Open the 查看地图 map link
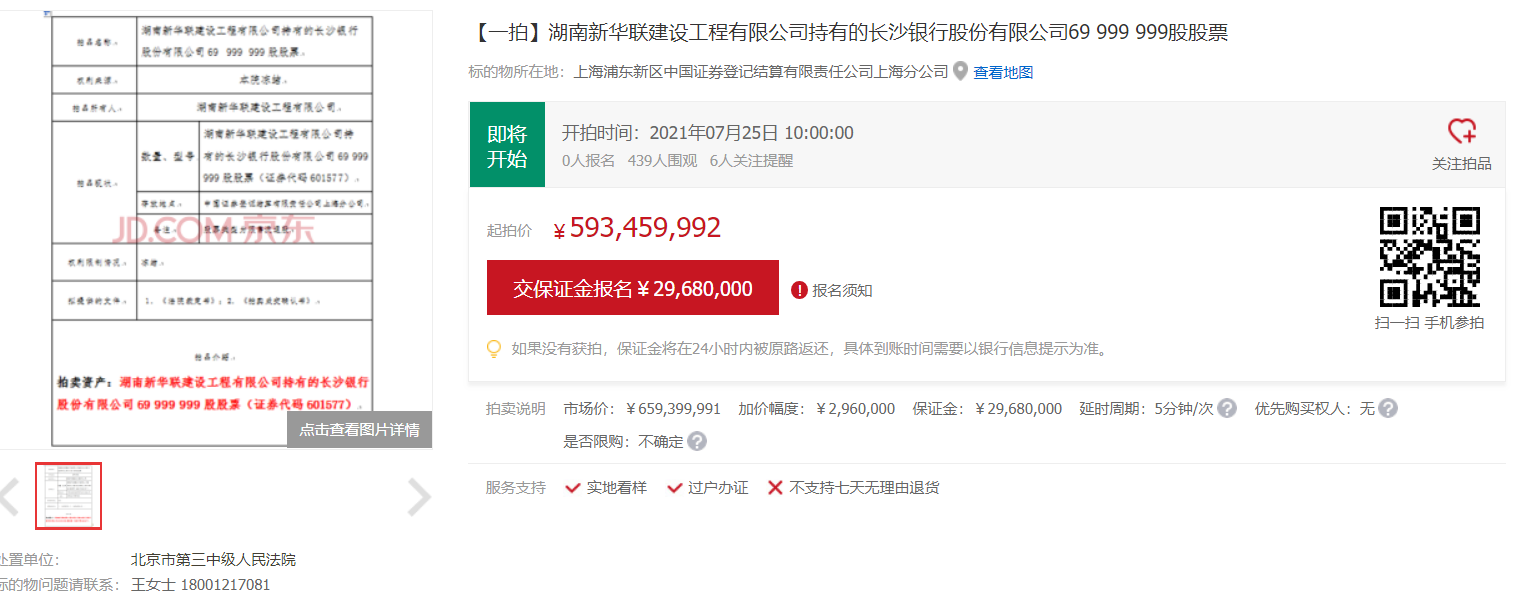 pos(1003,72)
